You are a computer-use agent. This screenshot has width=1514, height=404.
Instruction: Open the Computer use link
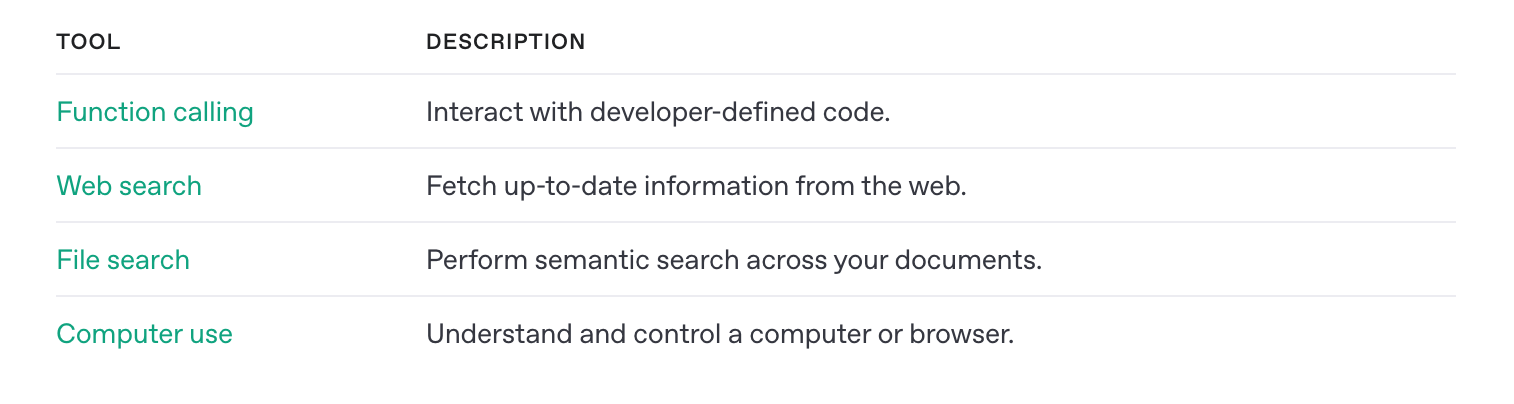tap(145, 334)
